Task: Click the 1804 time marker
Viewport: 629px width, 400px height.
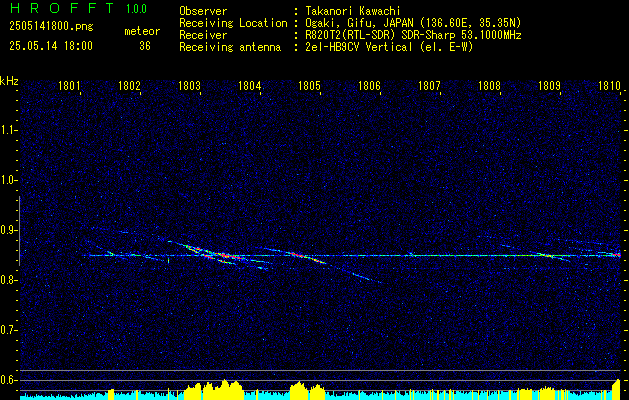Action: point(250,86)
